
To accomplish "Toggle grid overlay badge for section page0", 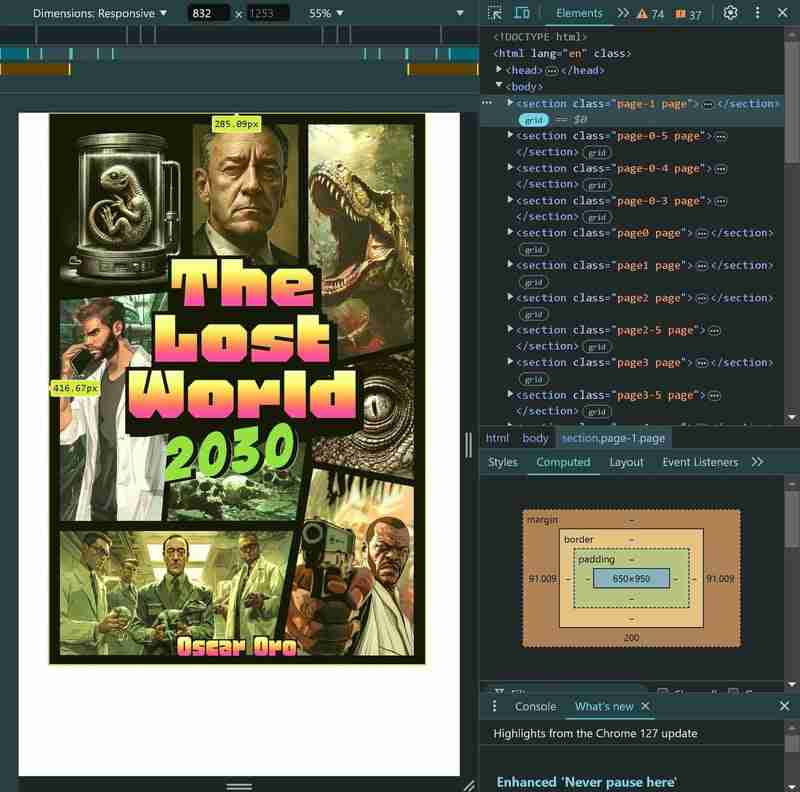I will tap(533, 250).
